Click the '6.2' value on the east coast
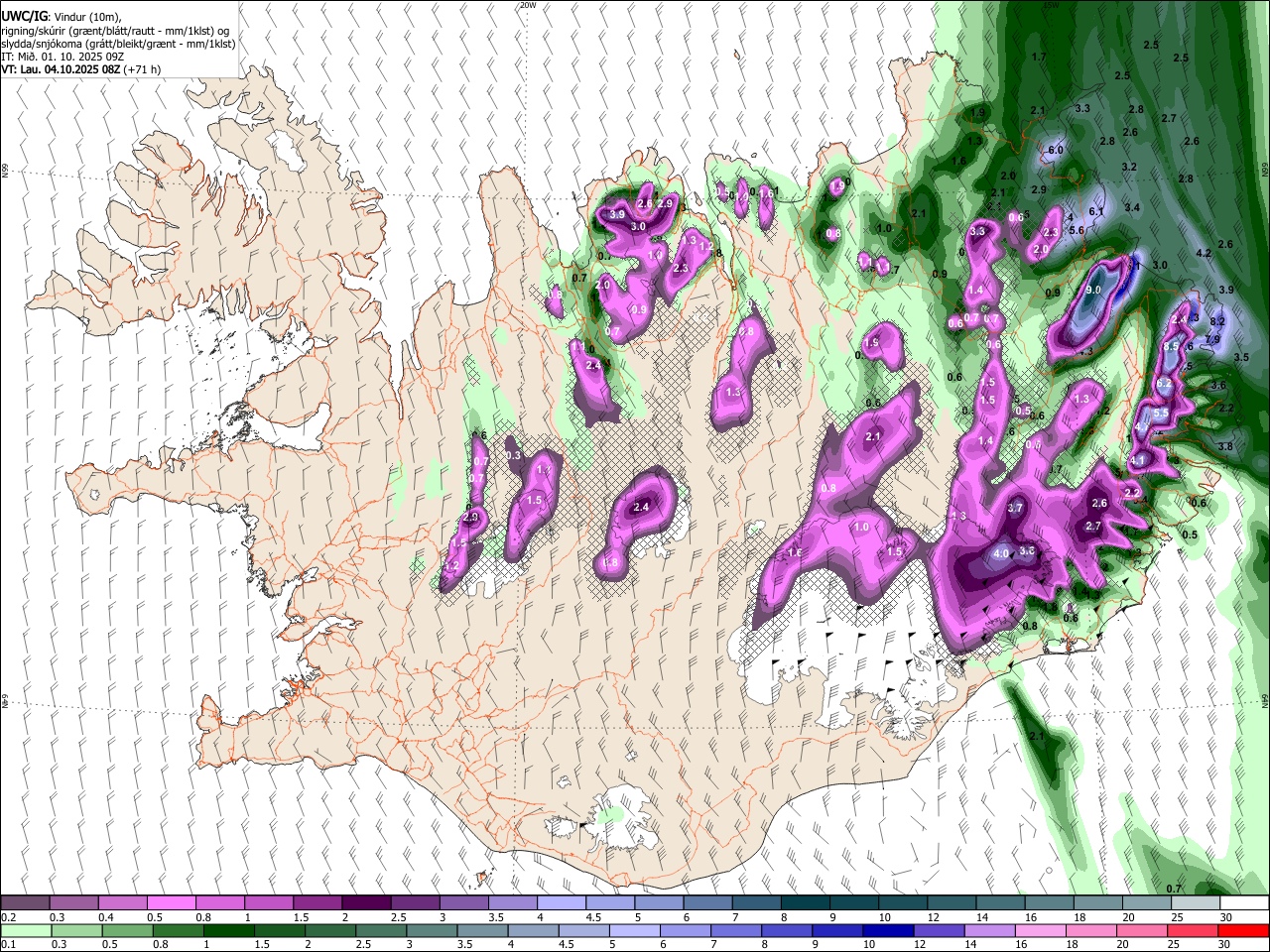 click(1164, 384)
